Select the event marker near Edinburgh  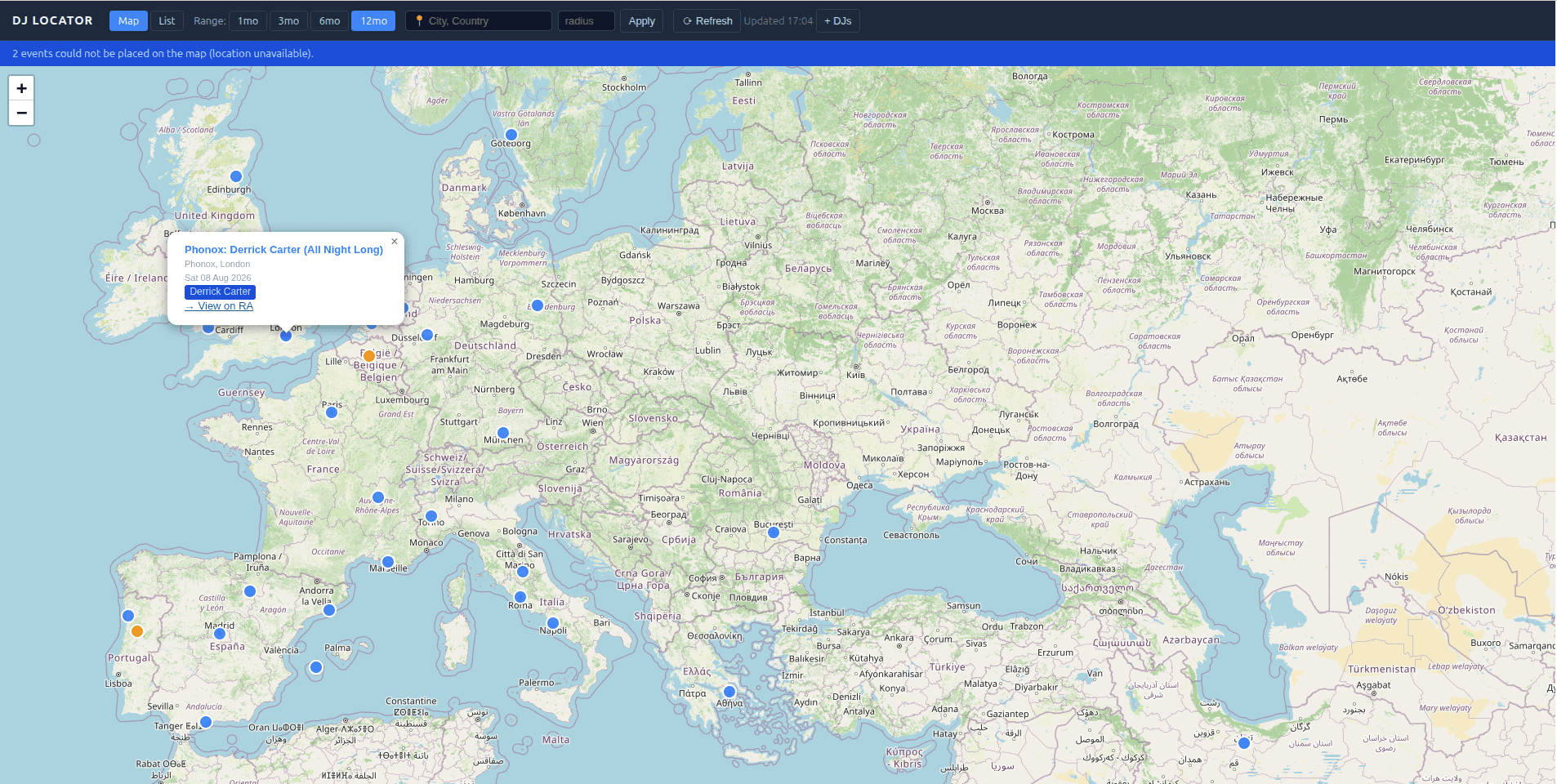click(x=236, y=176)
